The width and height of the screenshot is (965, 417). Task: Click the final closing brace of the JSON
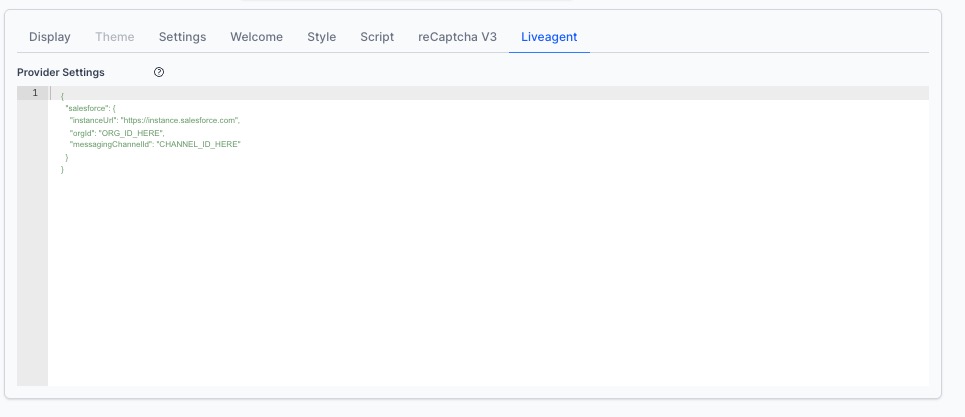(62, 169)
